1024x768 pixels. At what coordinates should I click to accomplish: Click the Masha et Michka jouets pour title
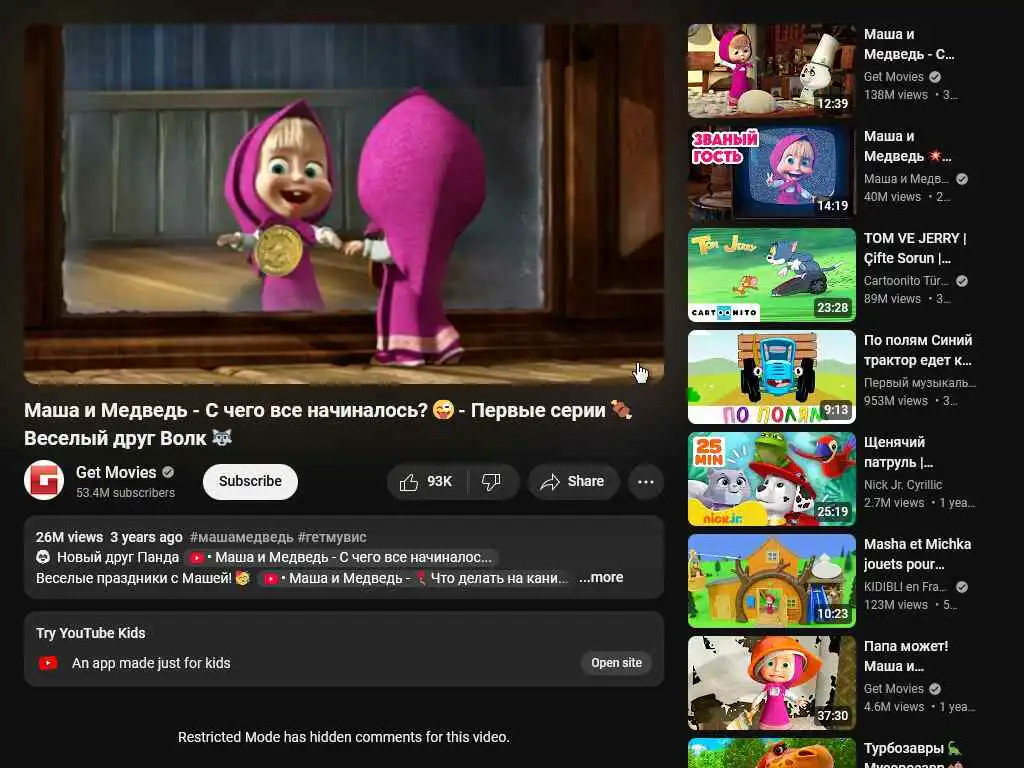(x=917, y=554)
